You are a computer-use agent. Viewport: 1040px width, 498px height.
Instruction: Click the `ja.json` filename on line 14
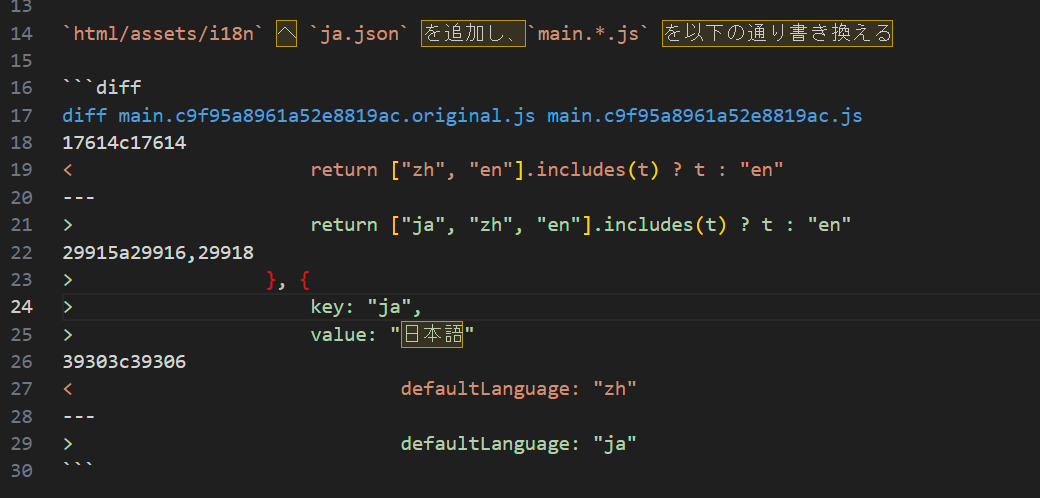pyautogui.click(x=359, y=34)
